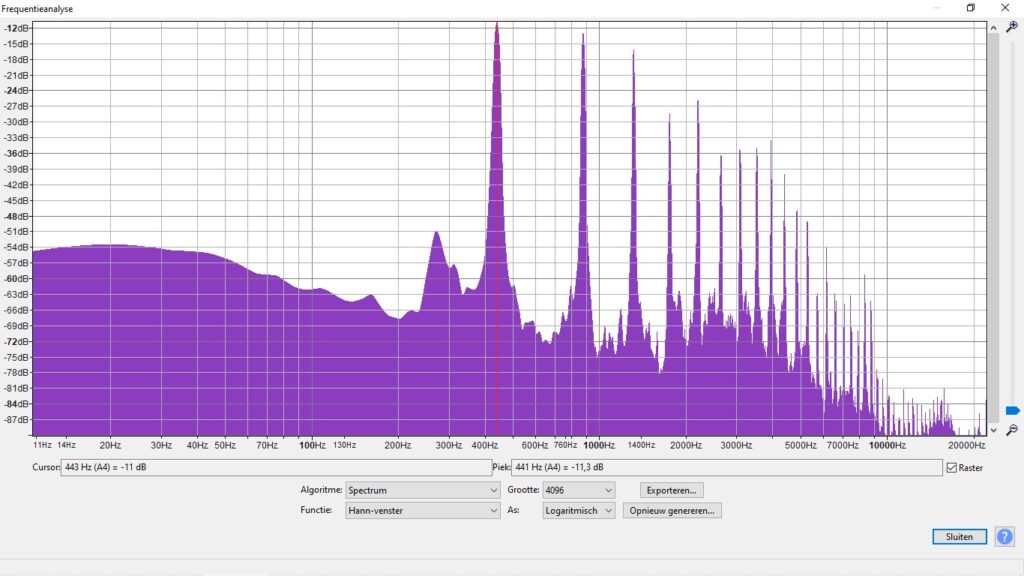Open help with the blue question mark
Screen dimensions: 1024x576
[1004, 537]
